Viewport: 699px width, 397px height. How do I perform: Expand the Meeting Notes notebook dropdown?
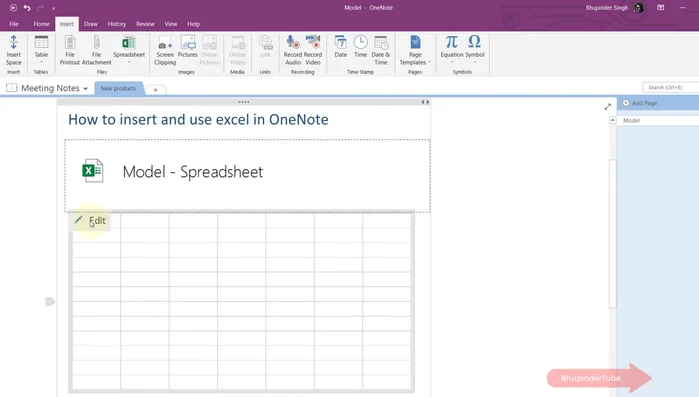click(85, 89)
